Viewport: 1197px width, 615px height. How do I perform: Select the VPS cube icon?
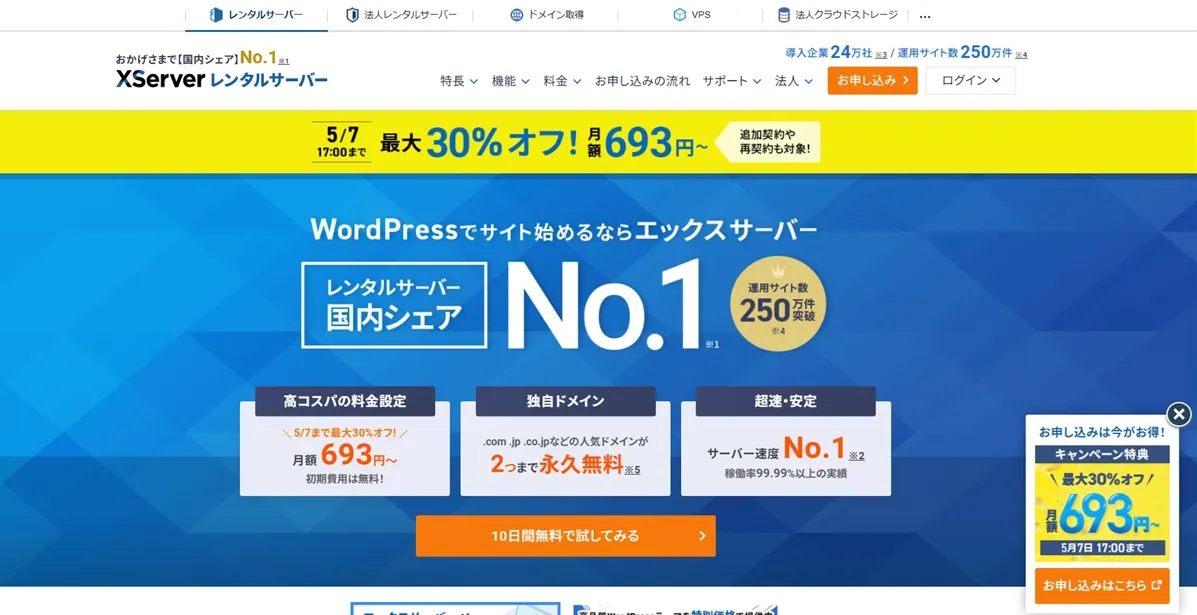pos(678,14)
